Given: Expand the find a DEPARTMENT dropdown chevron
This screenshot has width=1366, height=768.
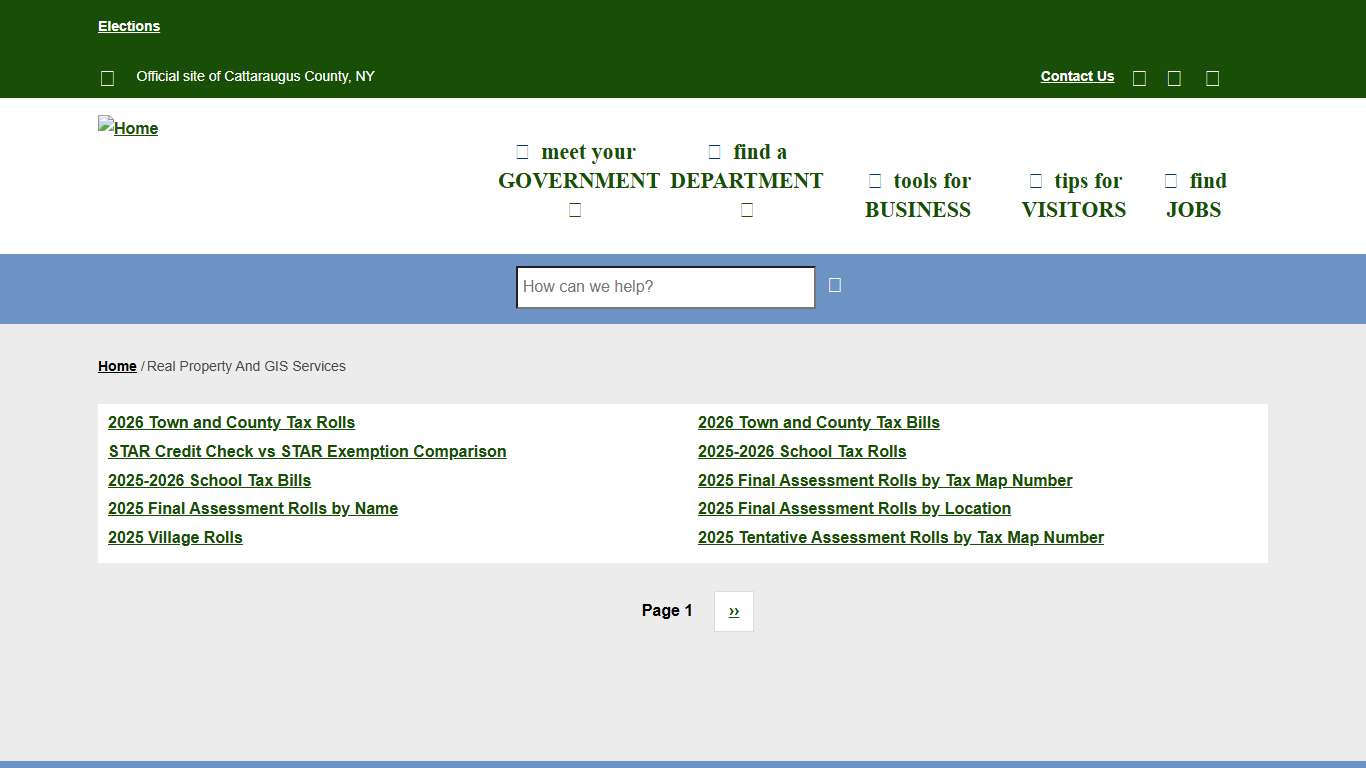Looking at the screenshot, I should pos(746,209).
